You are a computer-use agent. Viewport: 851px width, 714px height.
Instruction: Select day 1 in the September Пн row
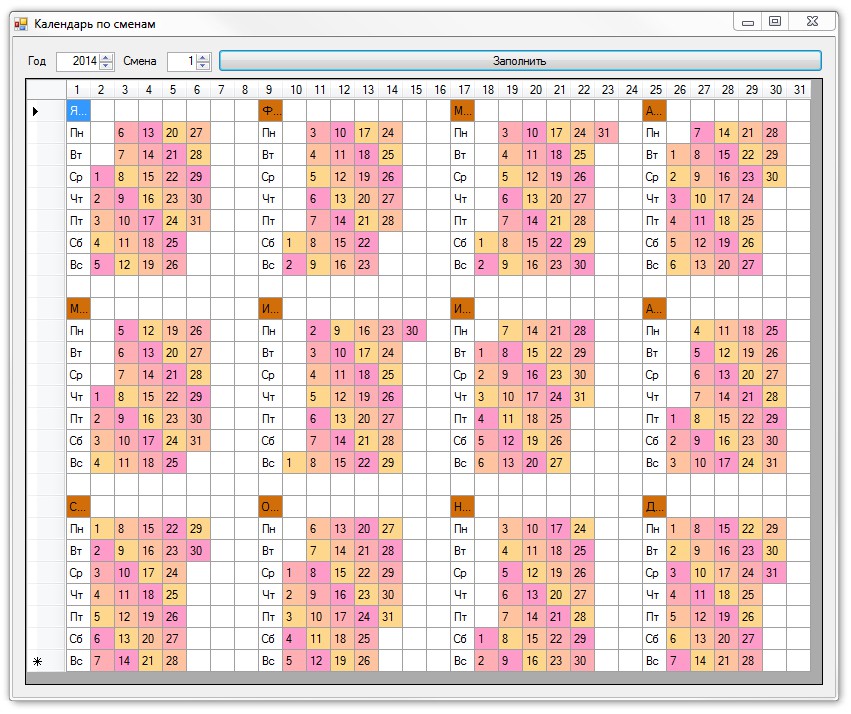(x=102, y=529)
